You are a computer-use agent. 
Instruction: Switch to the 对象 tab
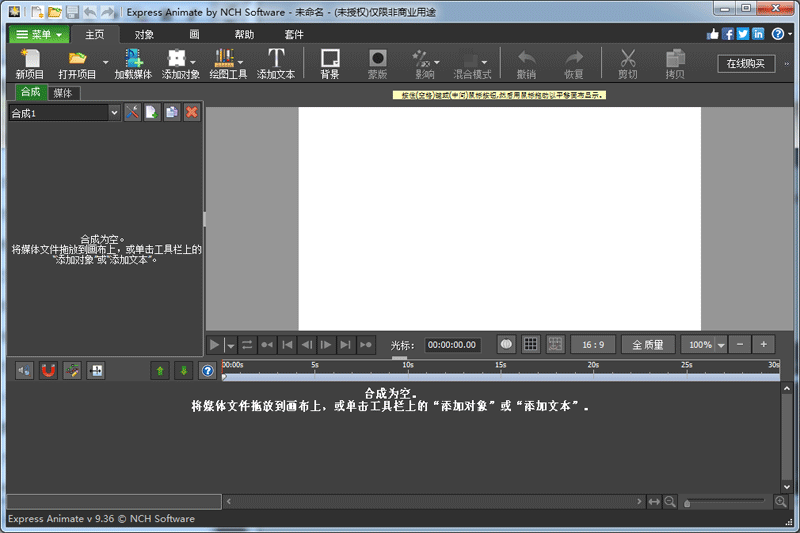click(144, 34)
